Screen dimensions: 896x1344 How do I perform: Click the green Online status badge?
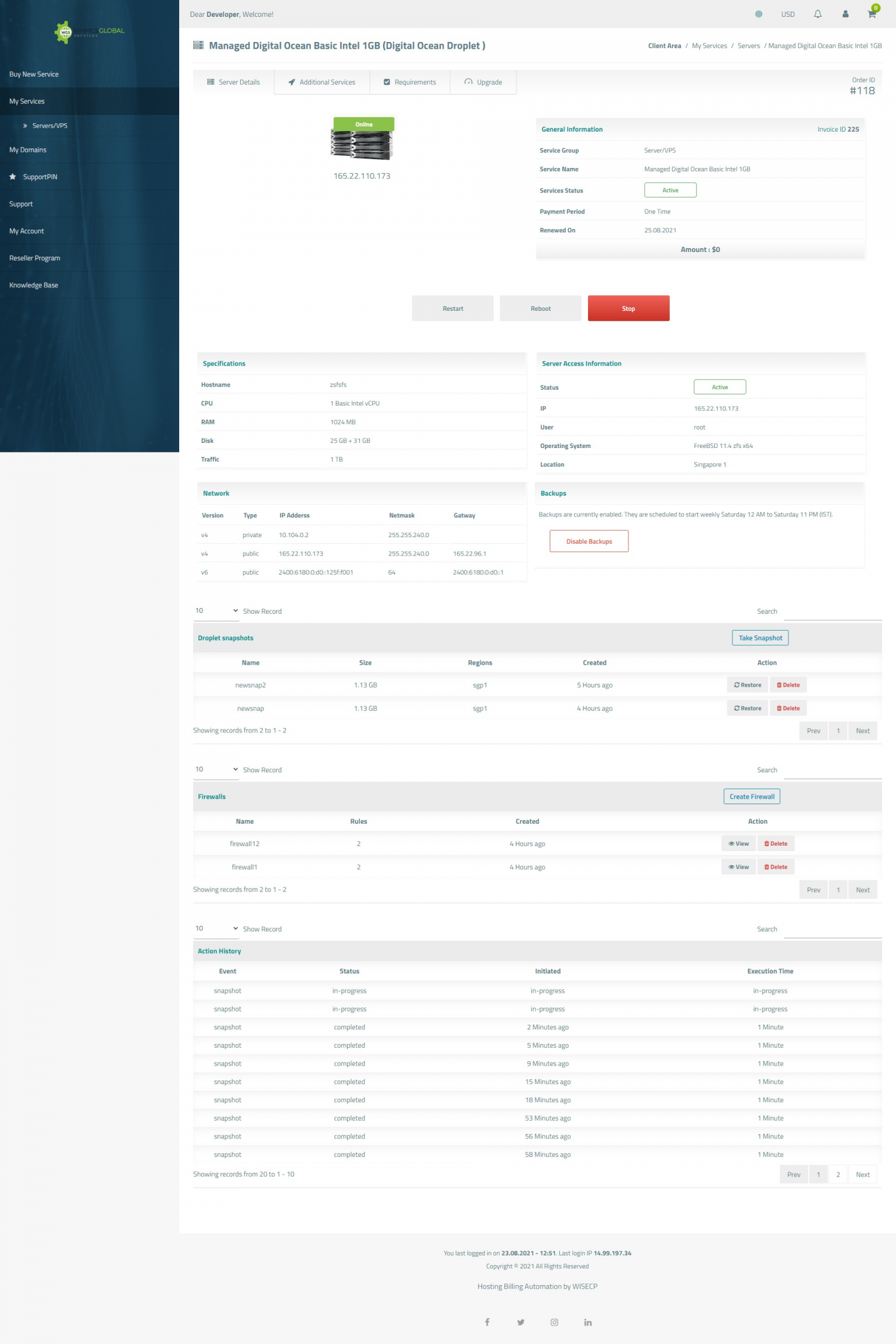363,124
